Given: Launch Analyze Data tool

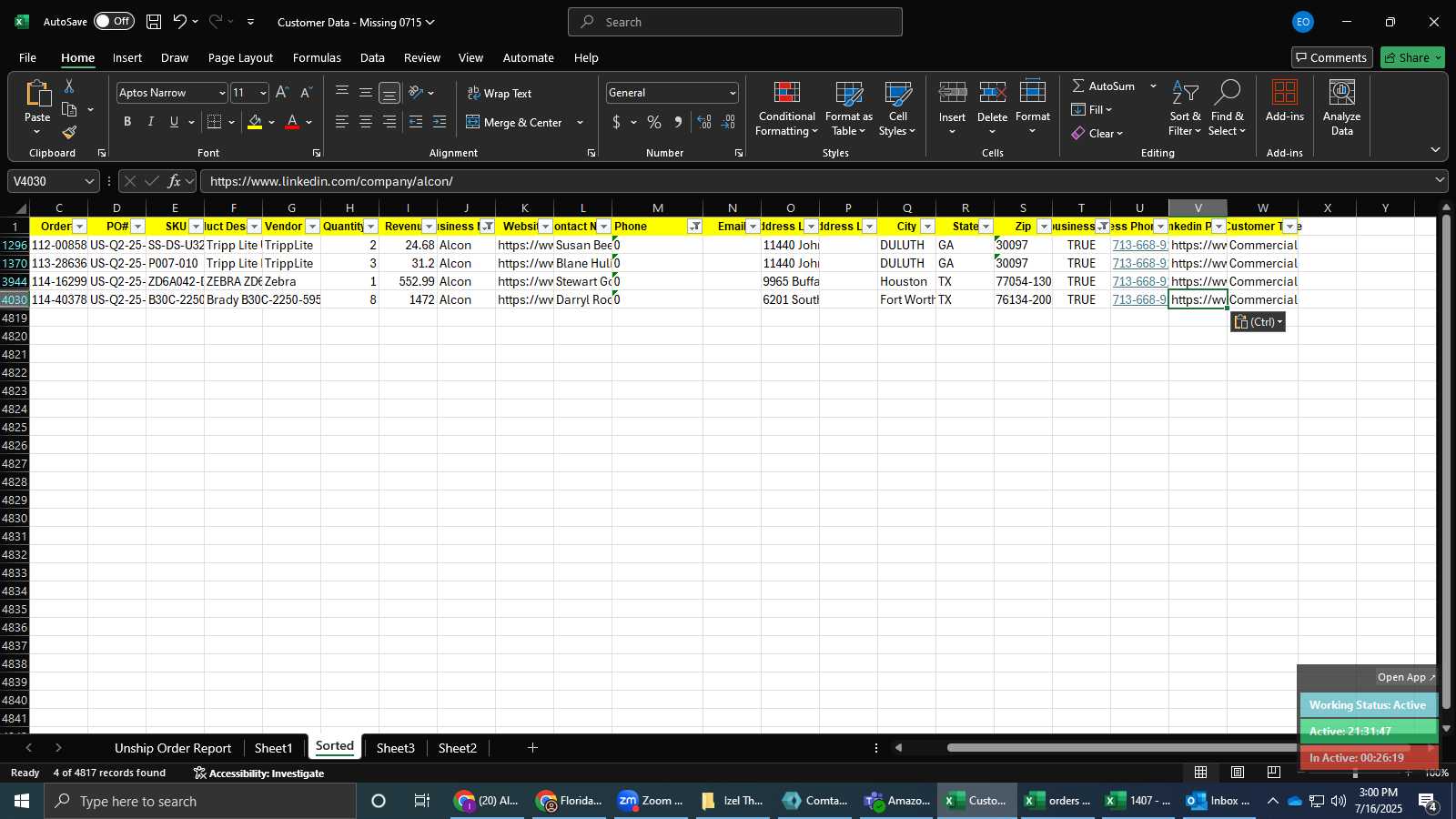Looking at the screenshot, I should 1342,109.
